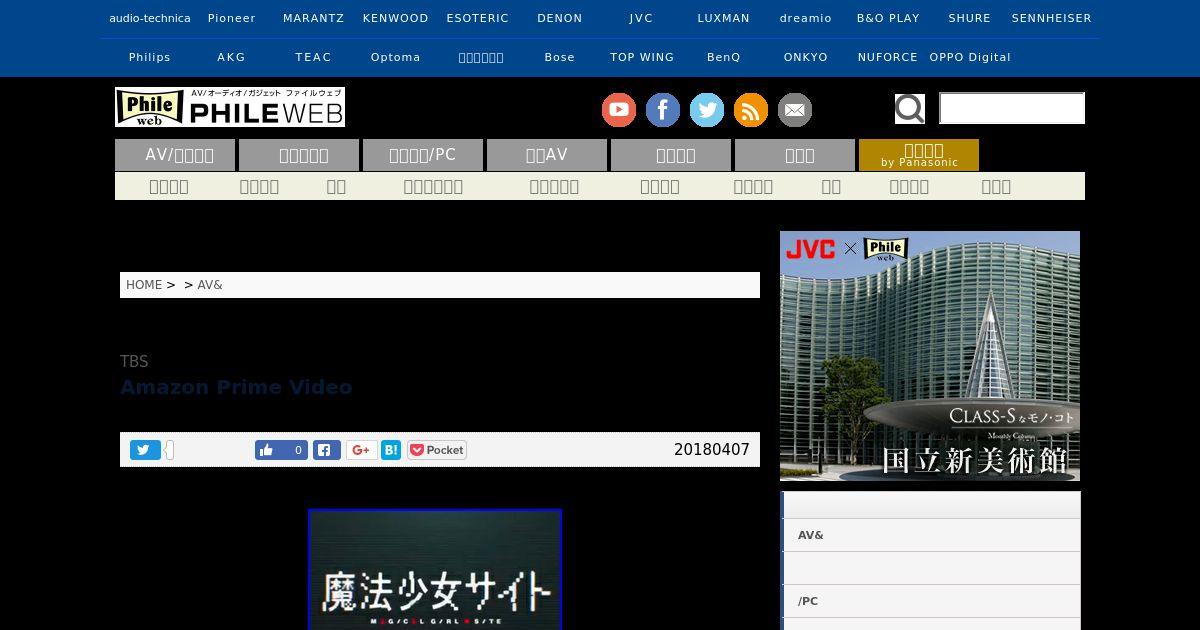Open the dreamio brand link

tap(806, 18)
